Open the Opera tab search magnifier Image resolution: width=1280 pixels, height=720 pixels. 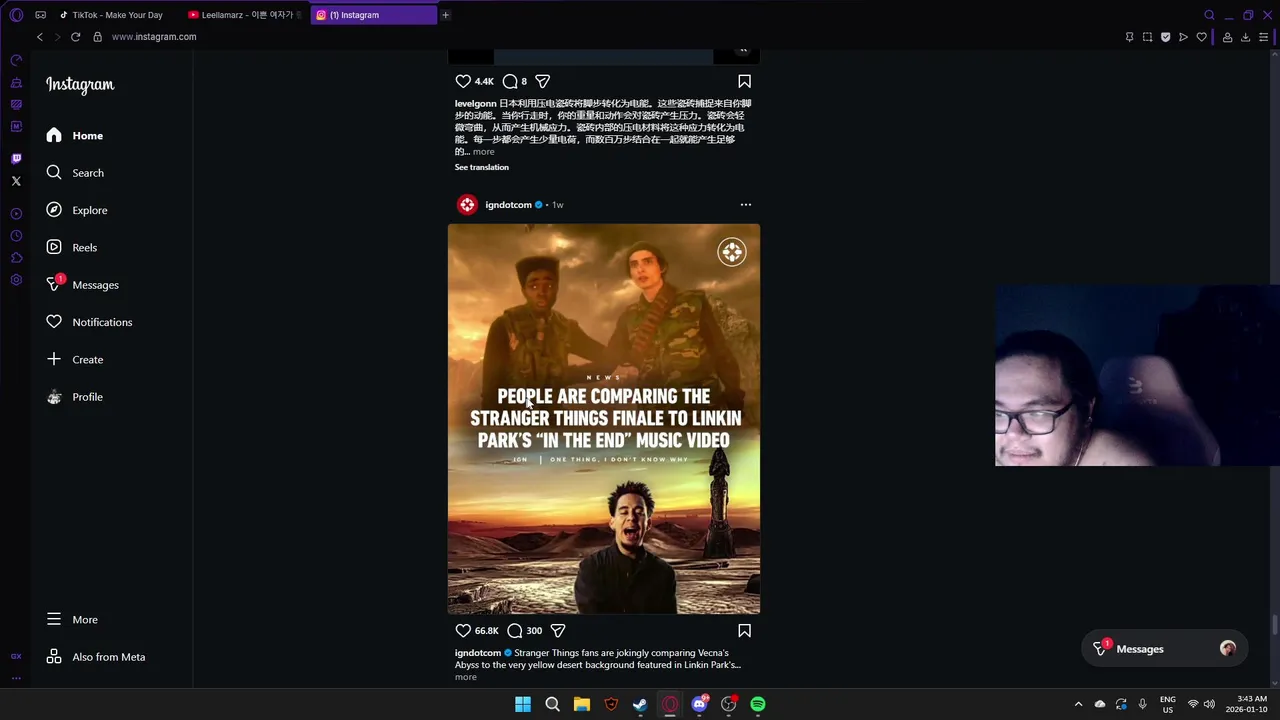tap(1209, 15)
